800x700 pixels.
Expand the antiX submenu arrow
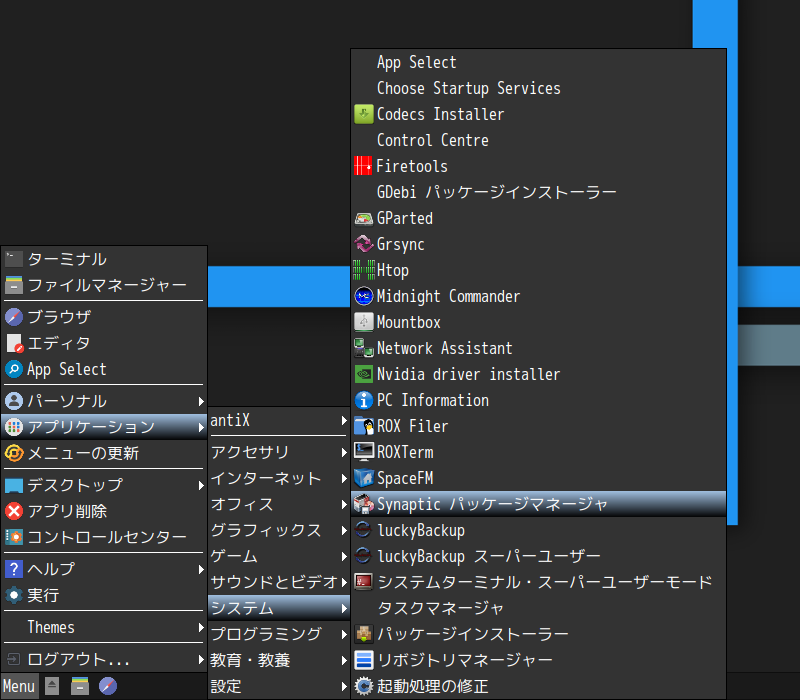(344, 421)
